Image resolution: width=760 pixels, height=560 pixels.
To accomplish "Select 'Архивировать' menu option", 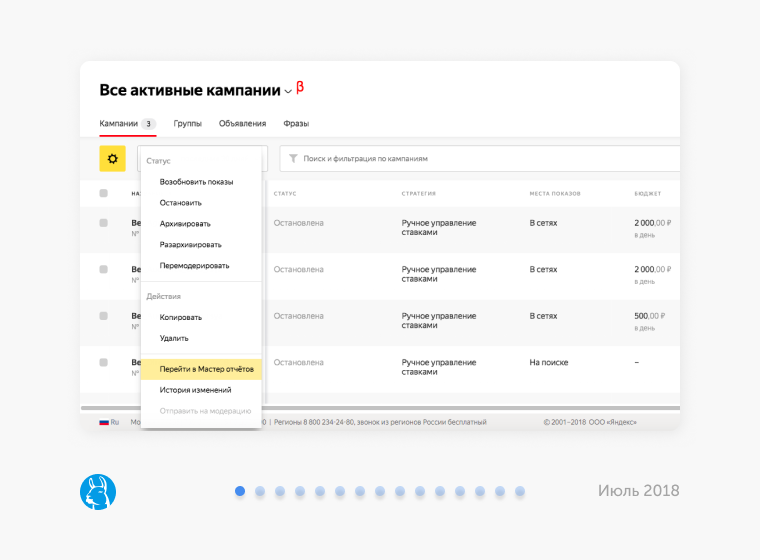I will [185, 224].
